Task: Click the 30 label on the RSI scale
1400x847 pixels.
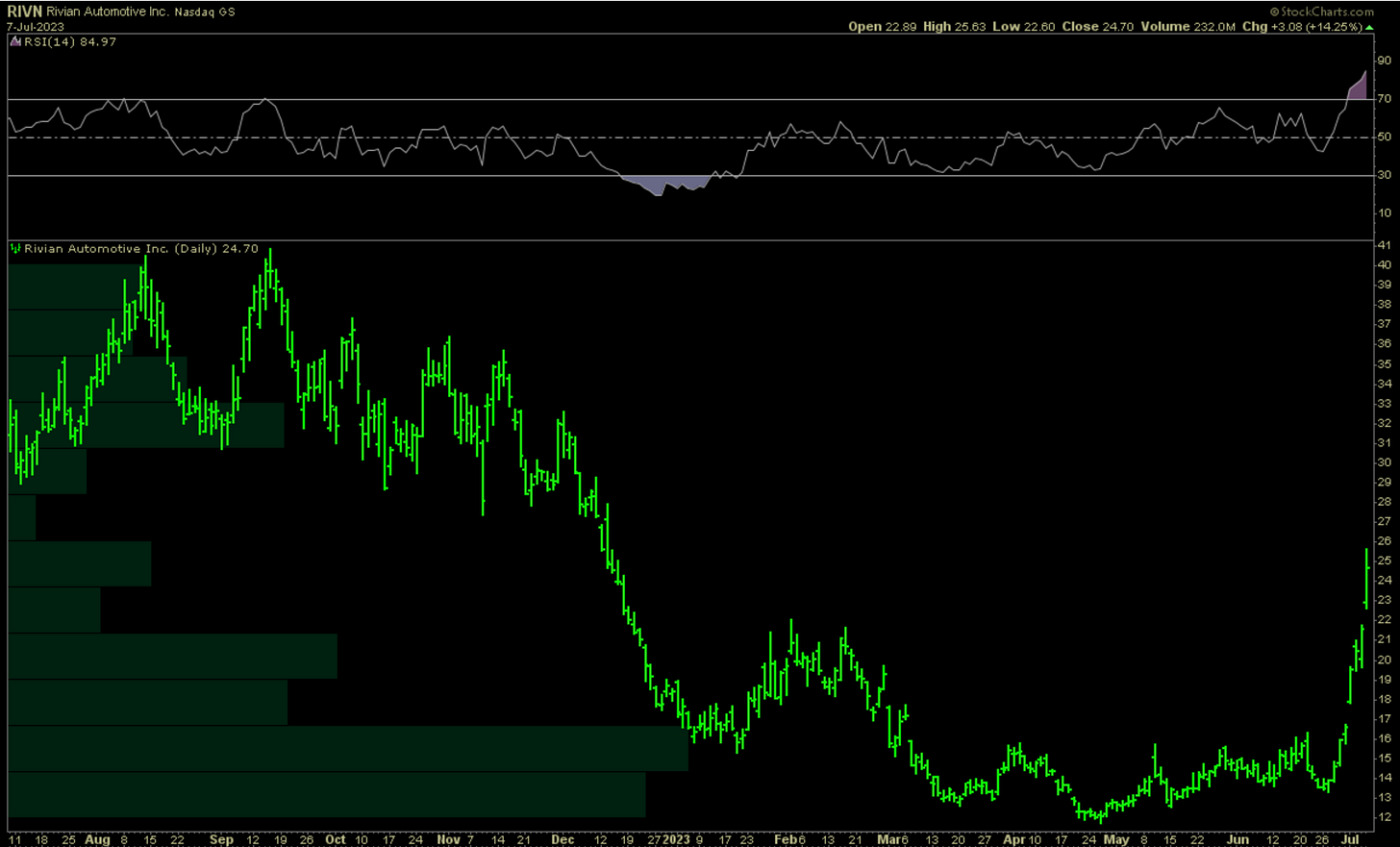Action: pyautogui.click(x=1385, y=175)
